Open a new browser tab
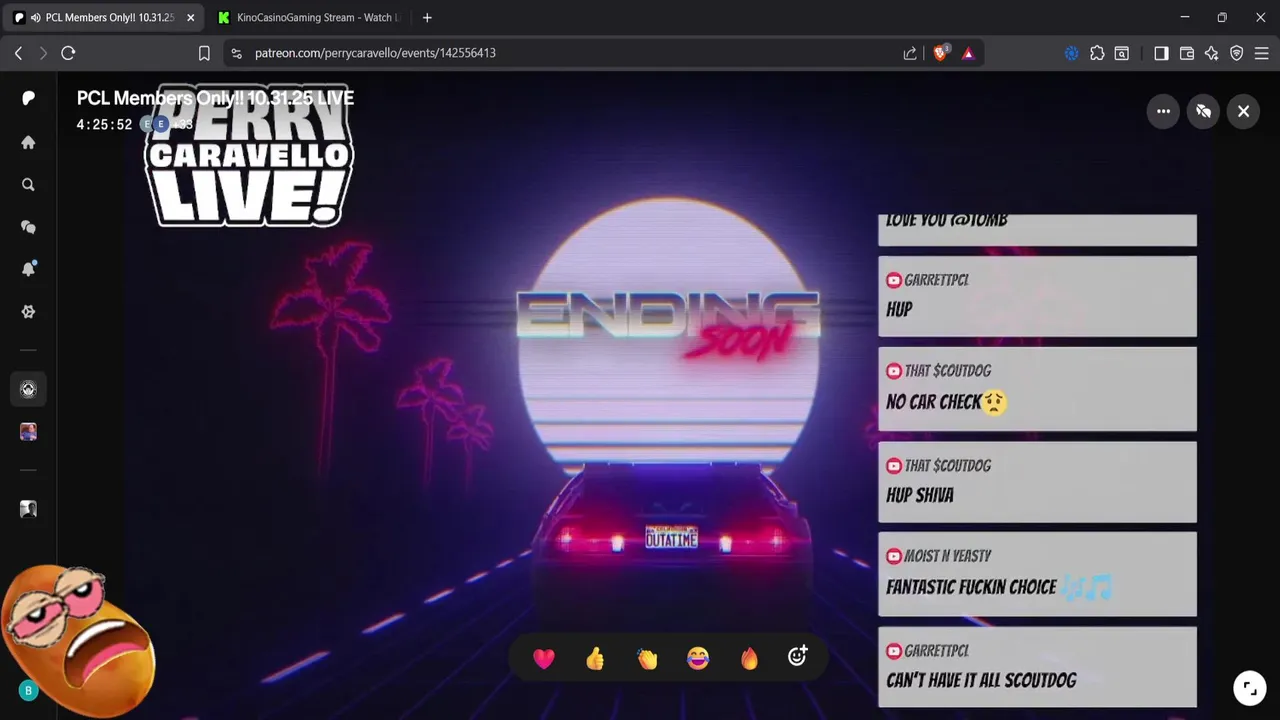1280x720 pixels. click(427, 17)
